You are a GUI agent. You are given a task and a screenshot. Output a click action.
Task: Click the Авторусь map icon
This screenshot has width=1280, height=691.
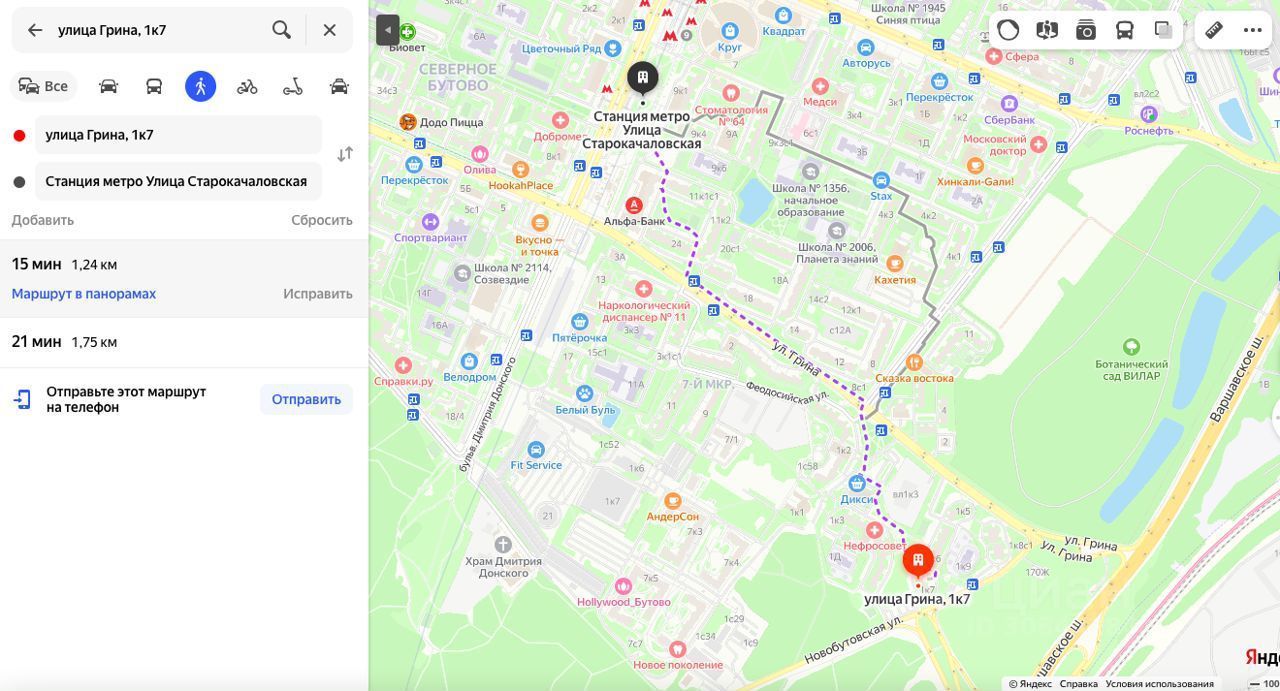click(x=866, y=47)
